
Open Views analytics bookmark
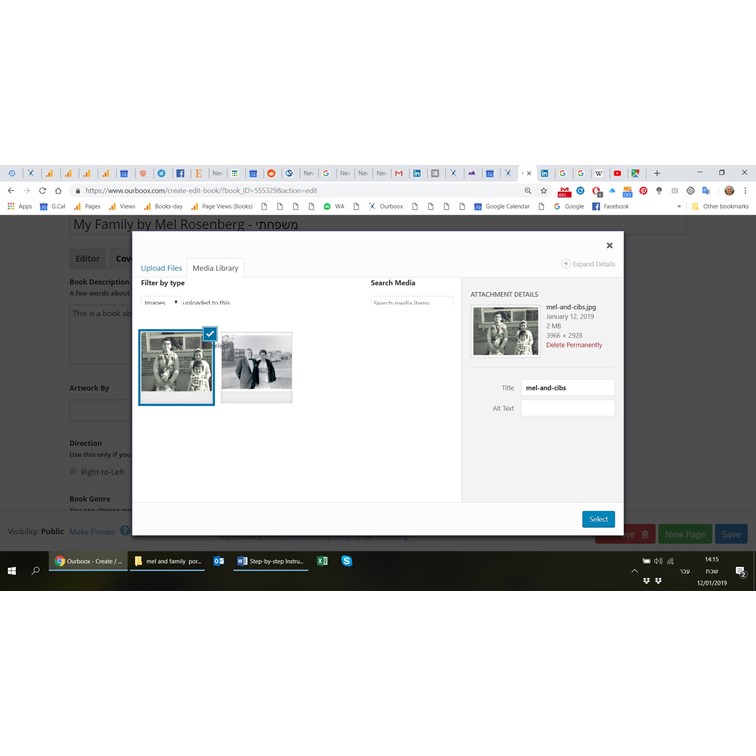pyautogui.click(x=122, y=206)
